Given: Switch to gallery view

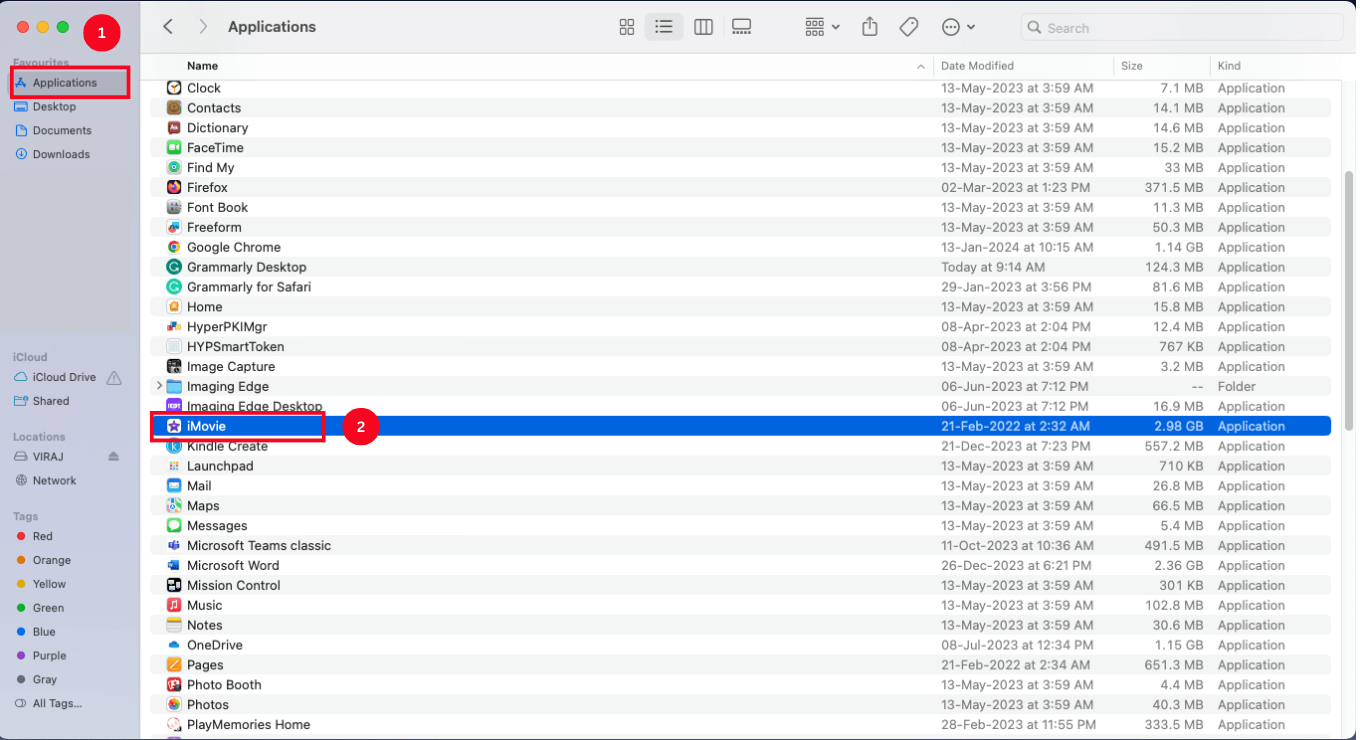Looking at the screenshot, I should click(741, 27).
